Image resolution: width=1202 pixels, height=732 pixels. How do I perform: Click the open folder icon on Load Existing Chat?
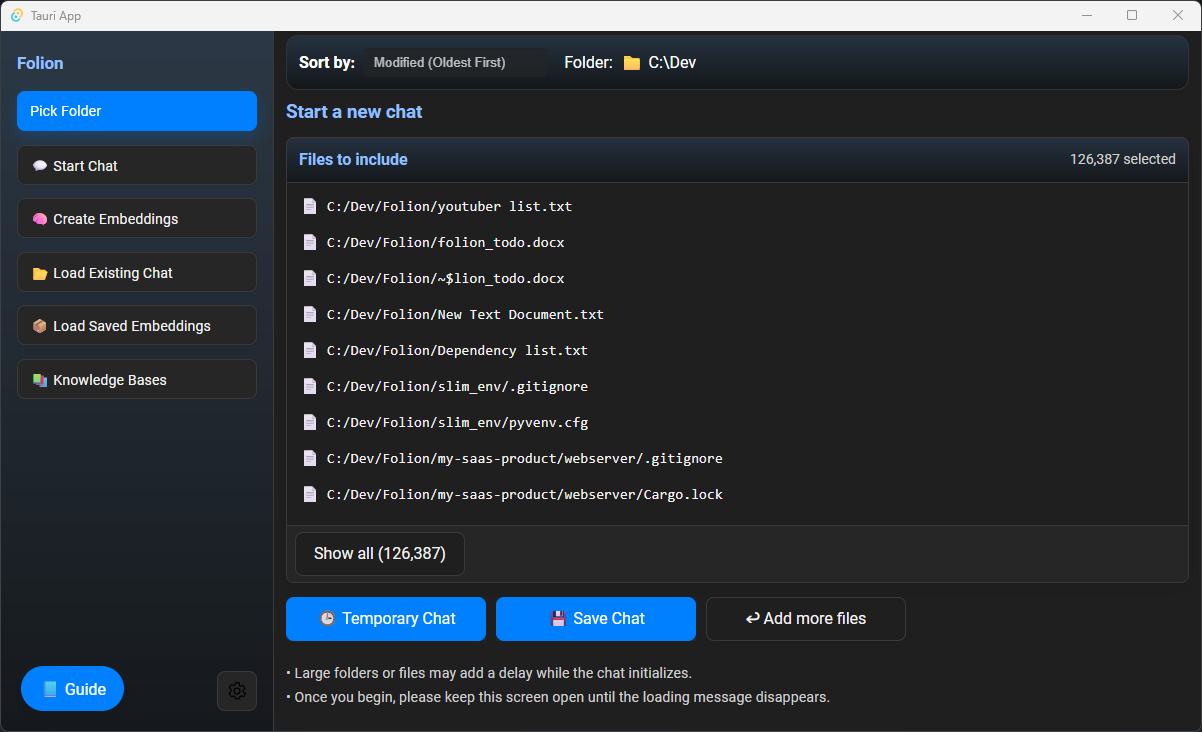click(x=40, y=273)
